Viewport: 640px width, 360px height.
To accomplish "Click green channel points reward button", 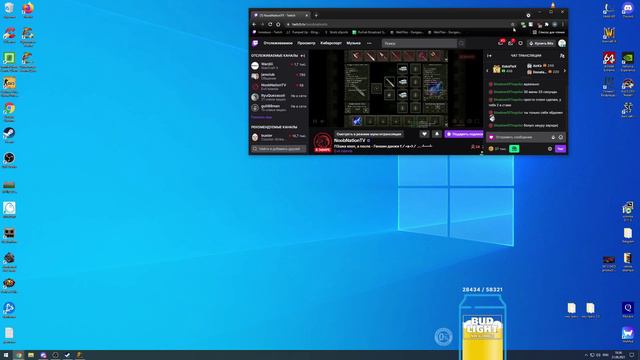I will pos(514,149).
